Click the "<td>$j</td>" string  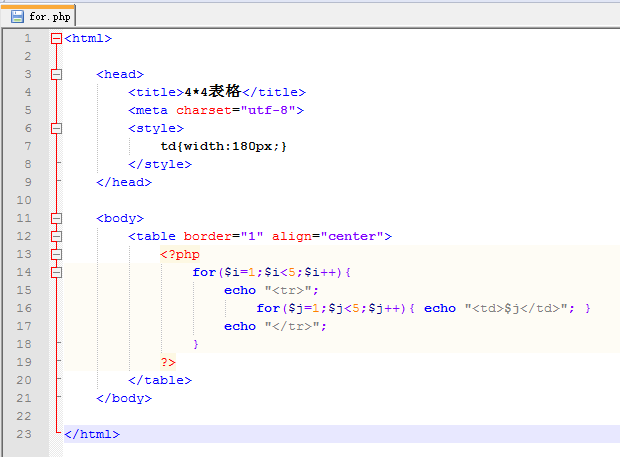[516, 308]
